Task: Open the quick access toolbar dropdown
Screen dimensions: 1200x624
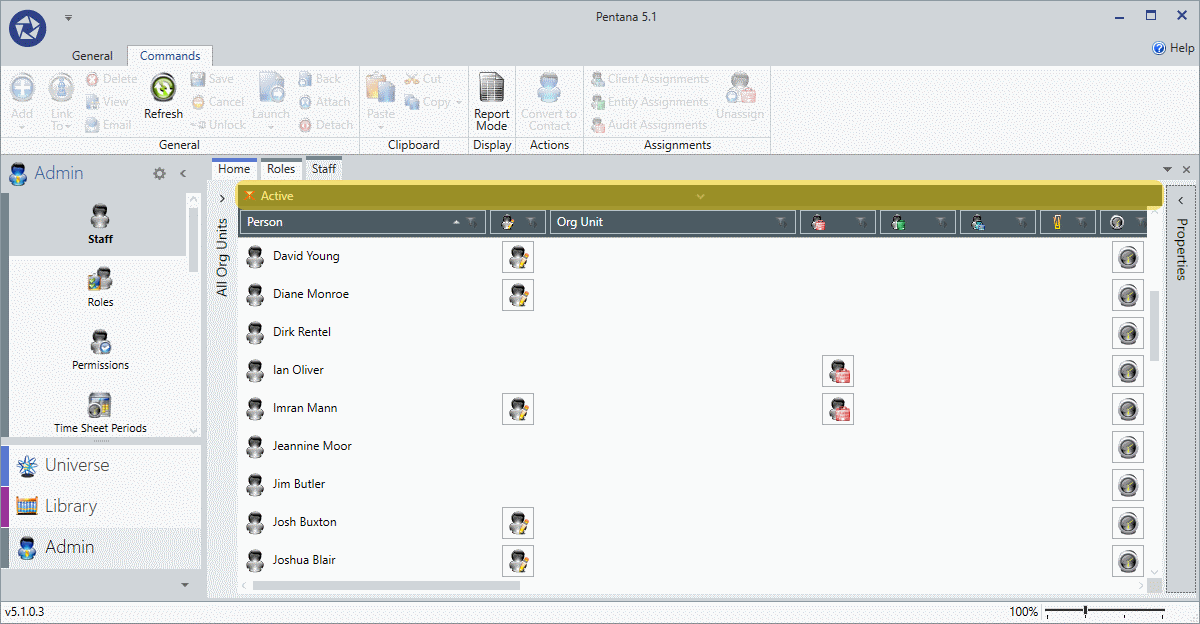Action: pos(69,17)
